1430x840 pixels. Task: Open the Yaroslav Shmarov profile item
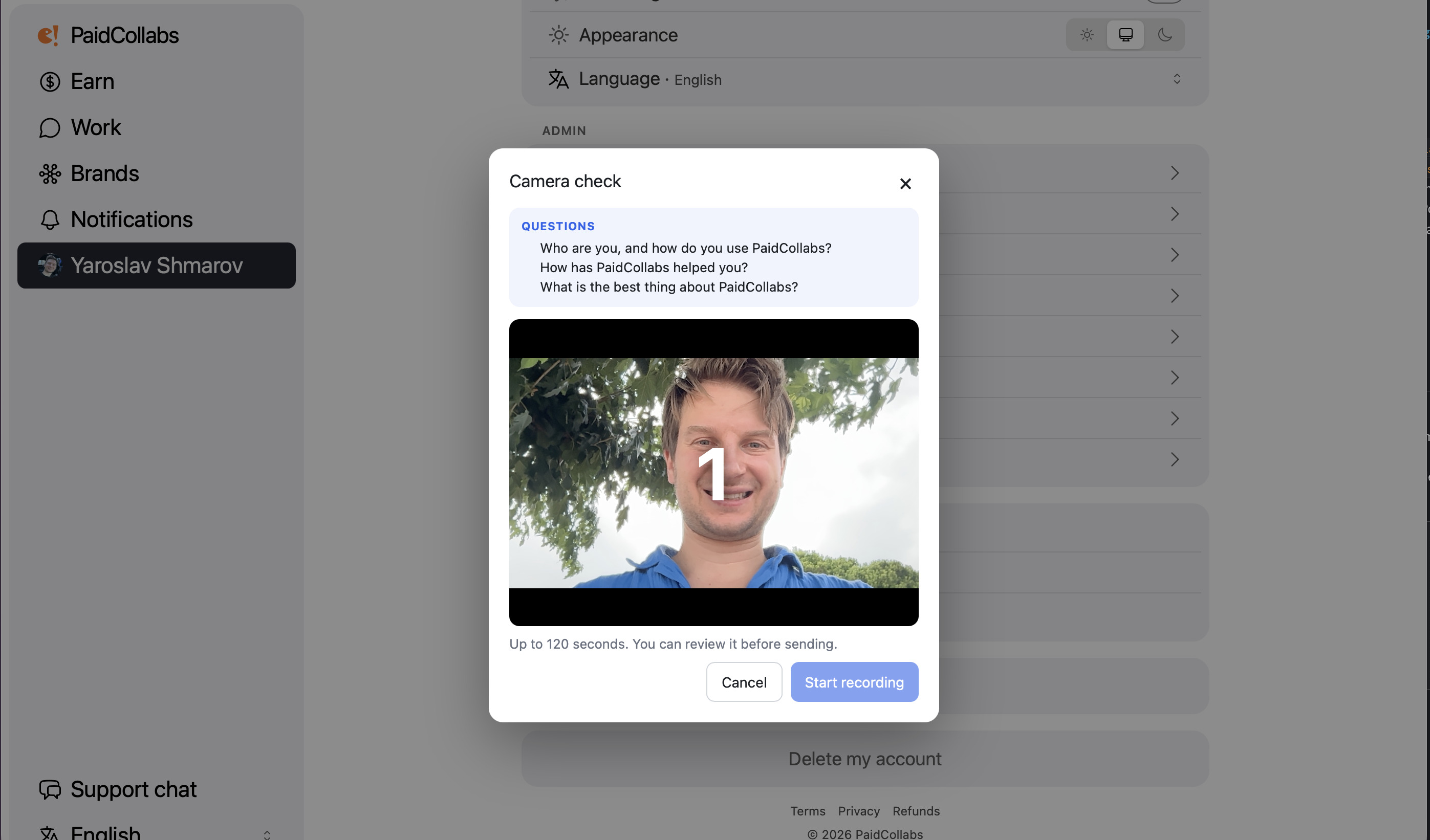(x=156, y=266)
